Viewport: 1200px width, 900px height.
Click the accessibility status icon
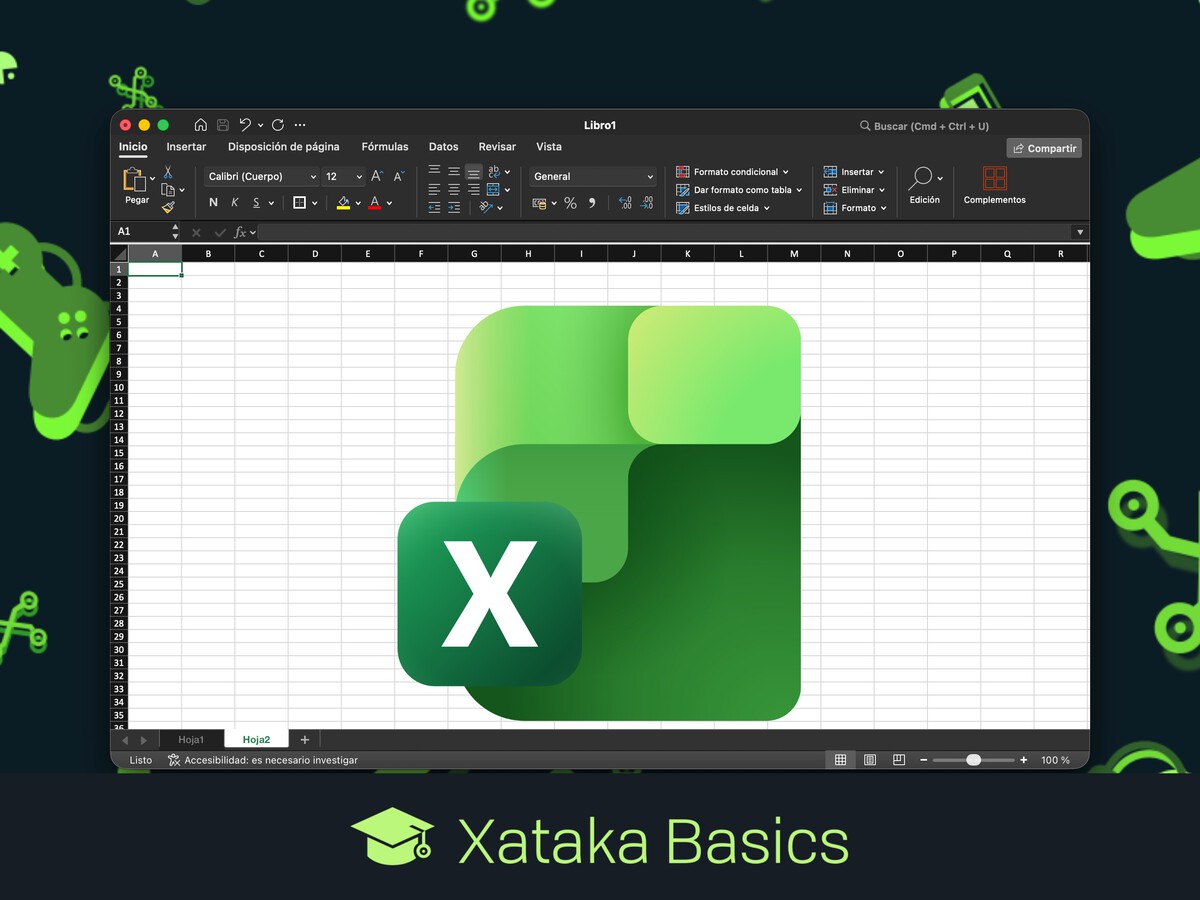pos(174,760)
